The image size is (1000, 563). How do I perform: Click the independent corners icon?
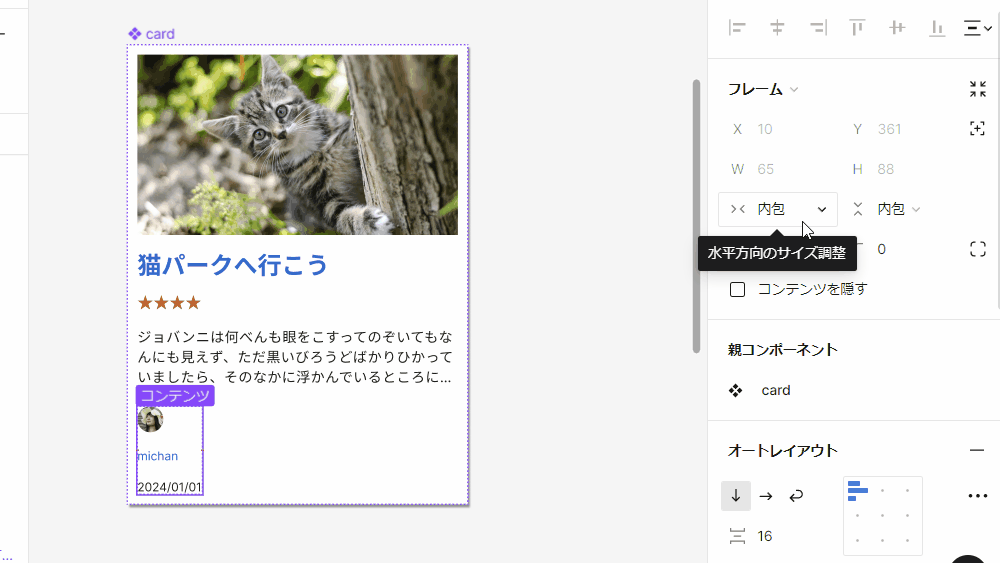tap(978, 249)
